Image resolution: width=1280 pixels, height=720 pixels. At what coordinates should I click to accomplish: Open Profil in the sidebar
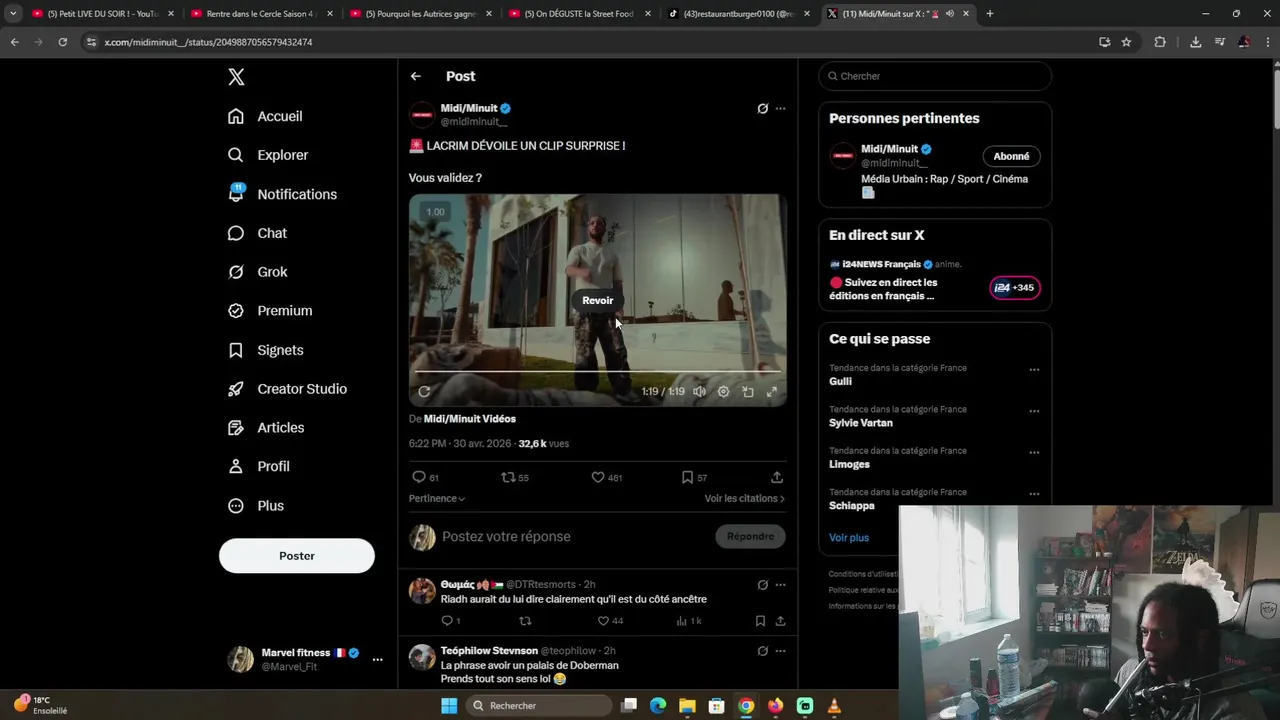pyautogui.click(x=258, y=467)
